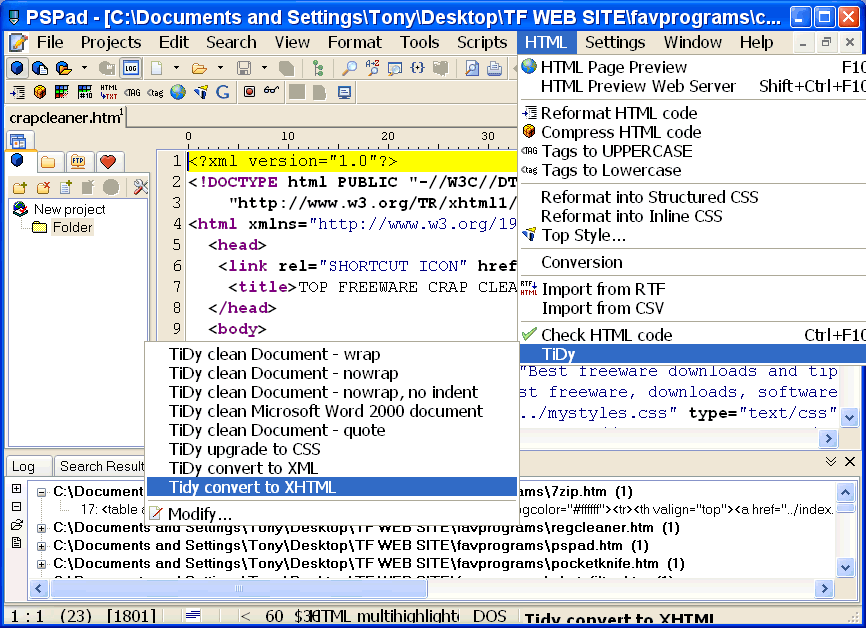
Task: Click the print preview icon
Action: [x=472, y=68]
